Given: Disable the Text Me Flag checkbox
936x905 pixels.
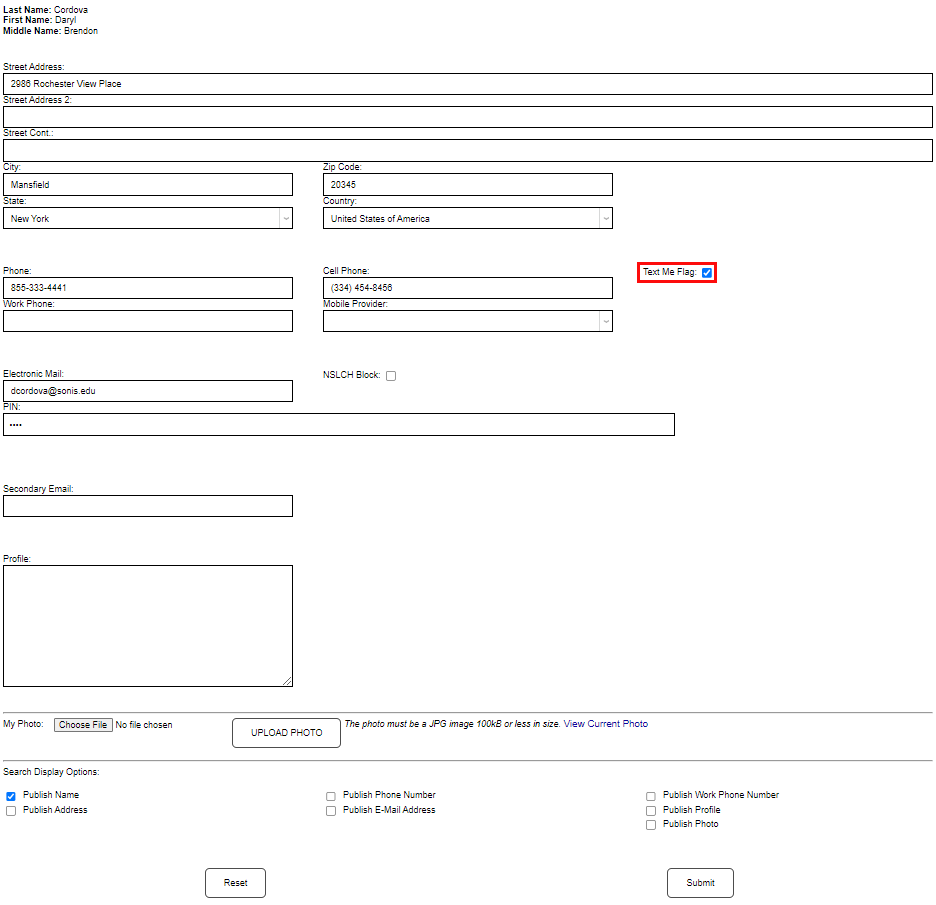Looking at the screenshot, I should (x=707, y=271).
